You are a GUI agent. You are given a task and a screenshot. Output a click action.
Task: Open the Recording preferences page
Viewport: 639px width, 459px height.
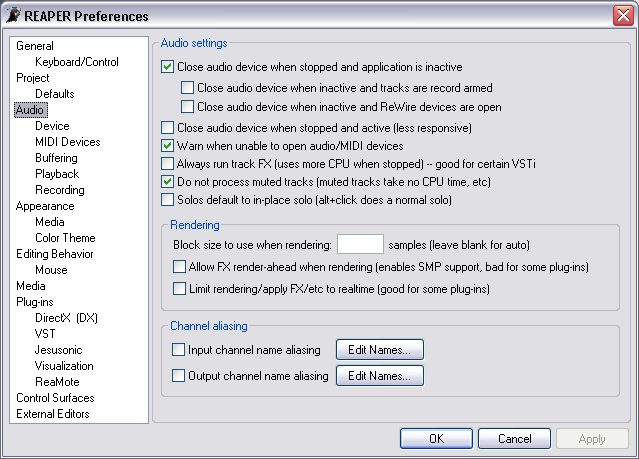60,190
